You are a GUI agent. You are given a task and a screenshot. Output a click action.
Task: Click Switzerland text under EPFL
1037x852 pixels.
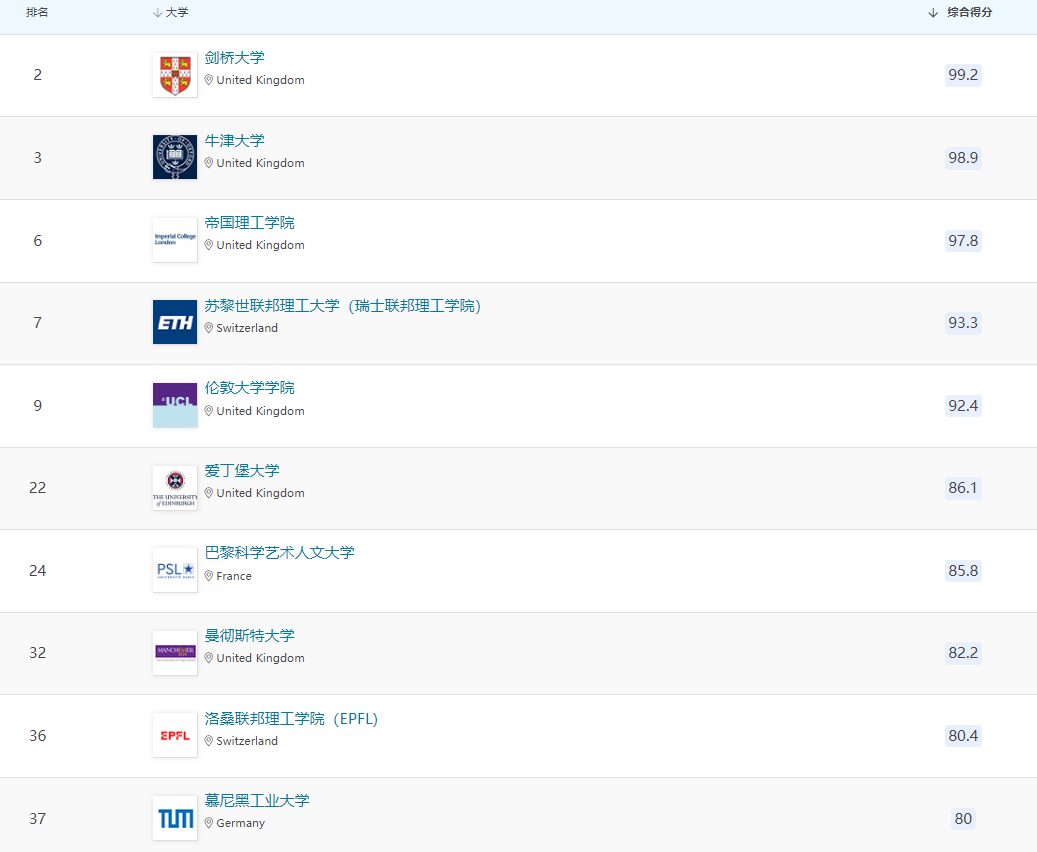pyautogui.click(x=247, y=741)
